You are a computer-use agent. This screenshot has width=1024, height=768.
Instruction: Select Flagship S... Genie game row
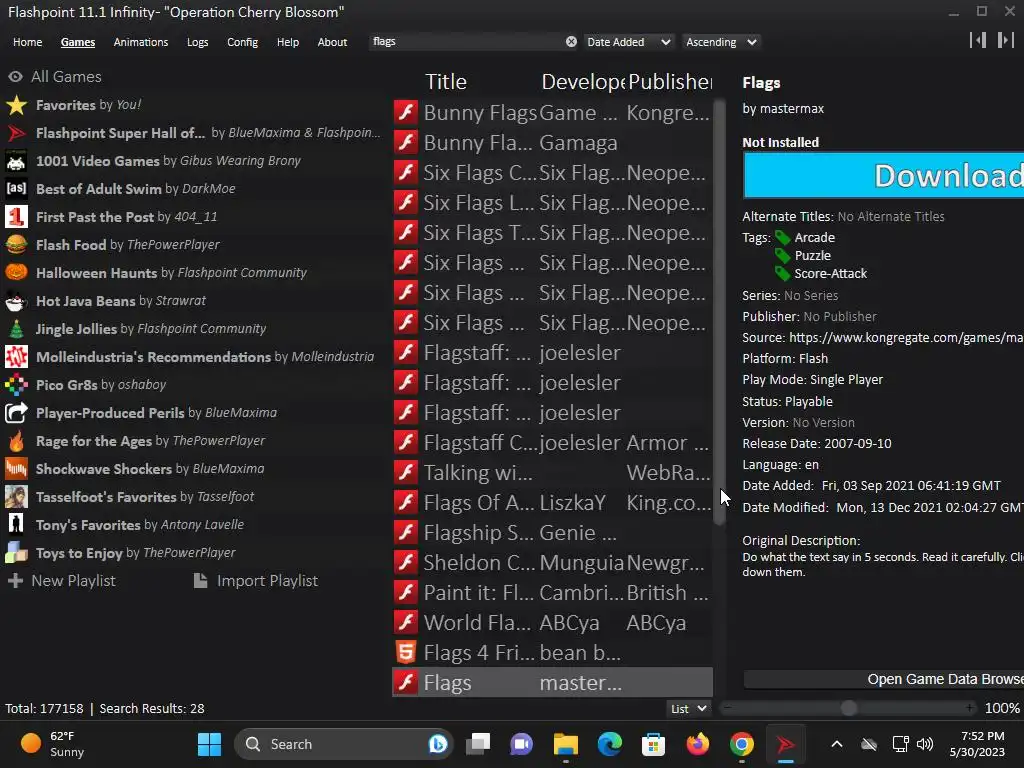tap(552, 532)
